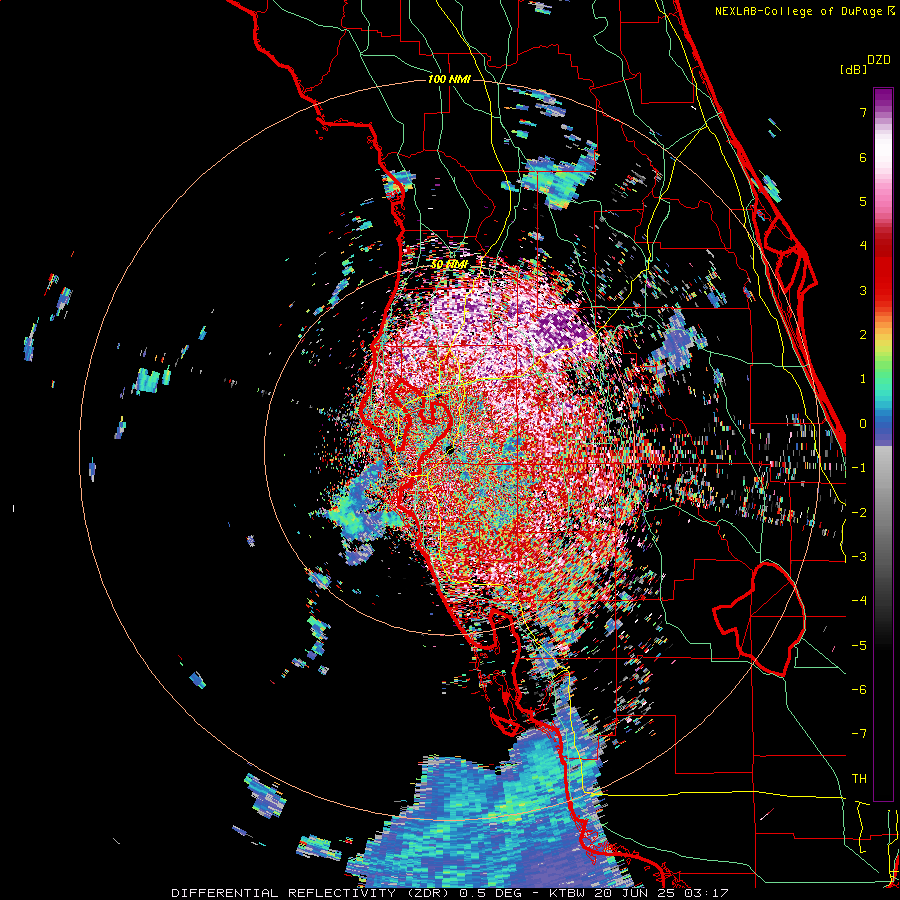Click the DZD legend title
Image resolution: width=900 pixels, height=900 pixels.
(x=879, y=60)
